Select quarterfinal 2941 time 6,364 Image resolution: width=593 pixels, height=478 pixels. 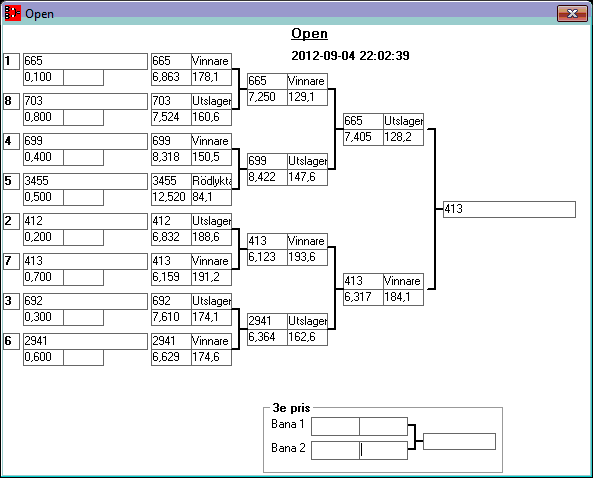click(267, 337)
